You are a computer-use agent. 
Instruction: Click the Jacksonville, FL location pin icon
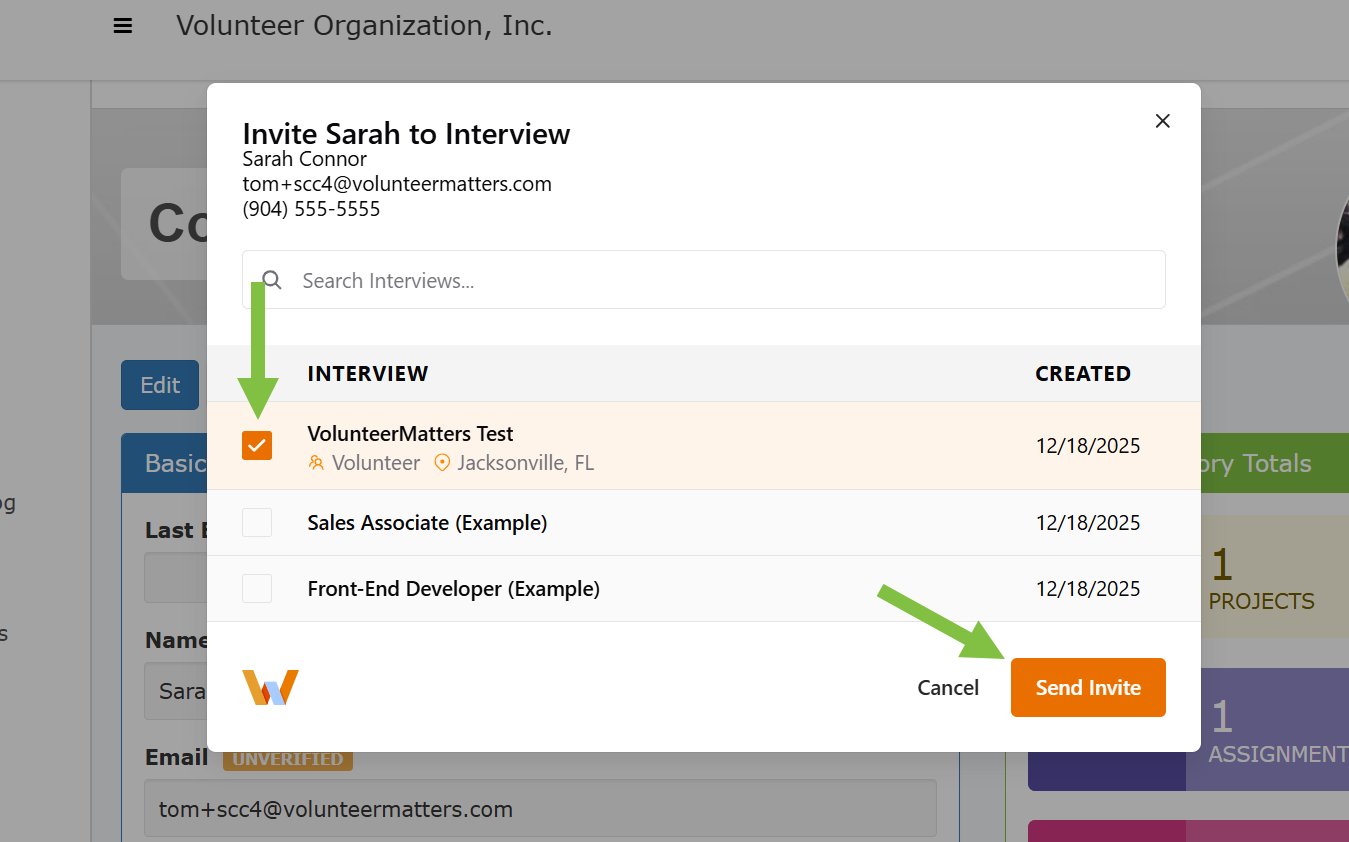(x=442, y=463)
